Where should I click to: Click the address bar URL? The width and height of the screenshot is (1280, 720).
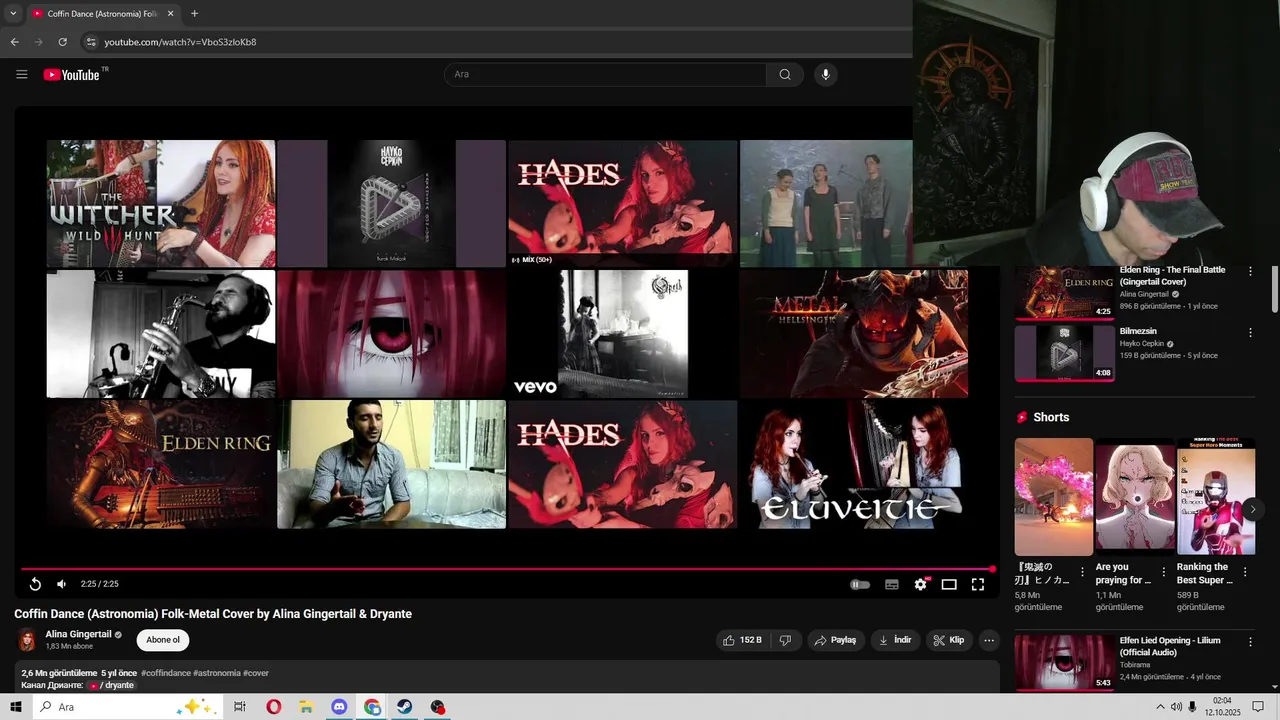[x=180, y=42]
